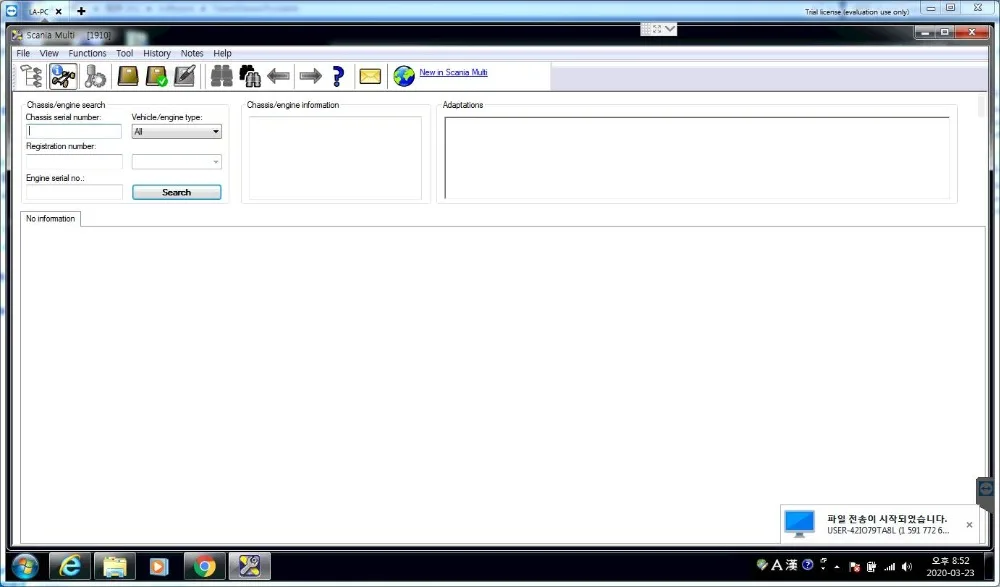1000x587 pixels.
Task: Show hidden tray icons arrow
Action: tap(837, 567)
